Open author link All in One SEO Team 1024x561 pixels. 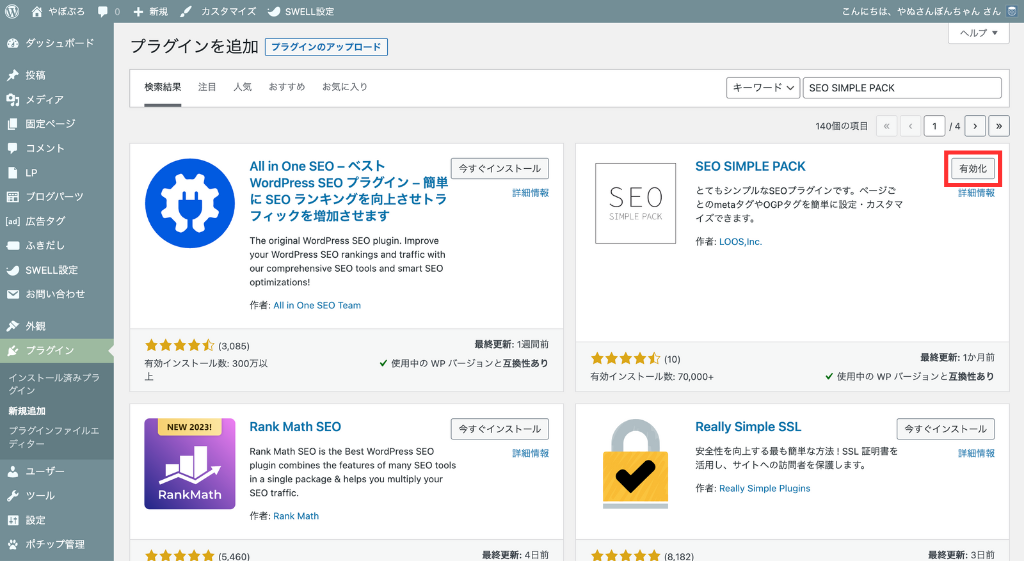(x=317, y=305)
